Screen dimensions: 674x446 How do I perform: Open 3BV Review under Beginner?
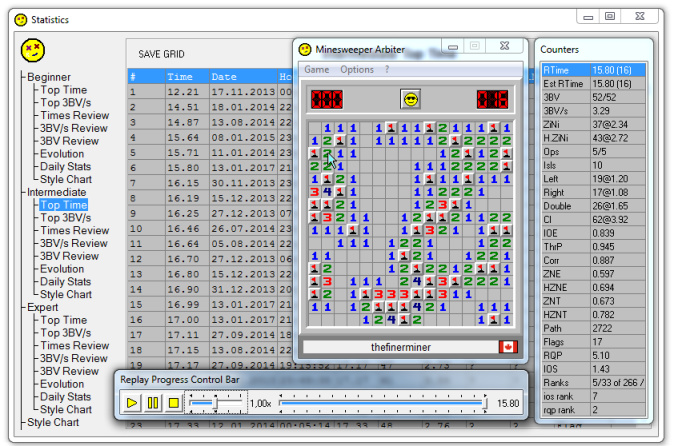pos(69,141)
